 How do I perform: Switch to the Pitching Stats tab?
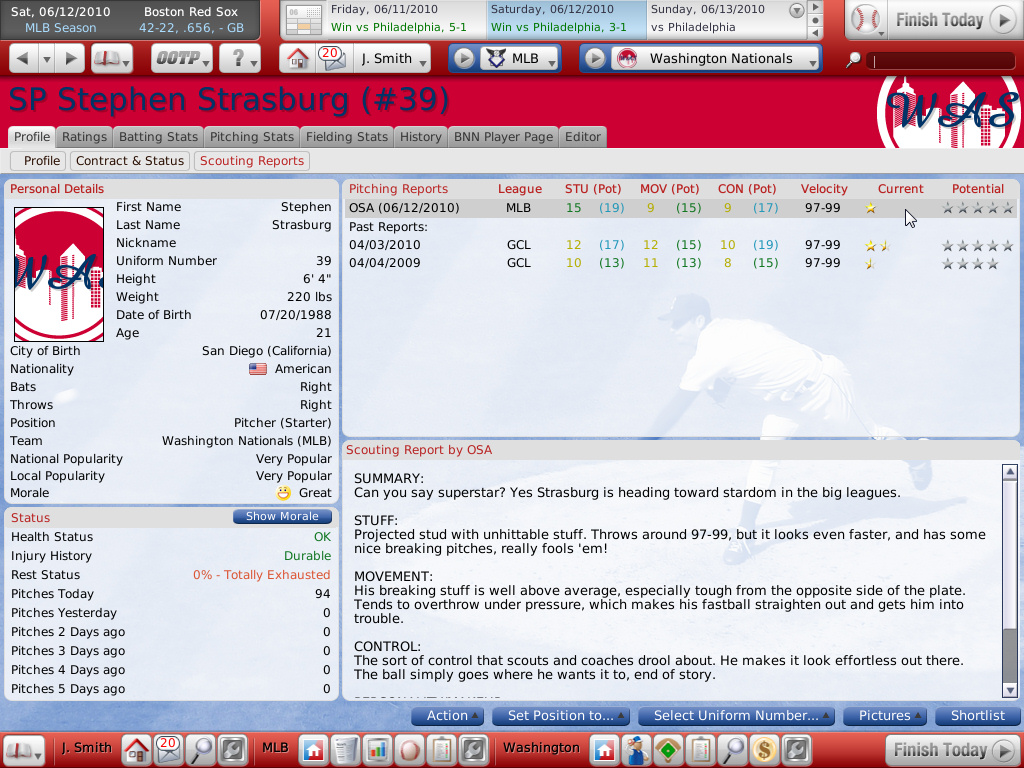(x=252, y=137)
